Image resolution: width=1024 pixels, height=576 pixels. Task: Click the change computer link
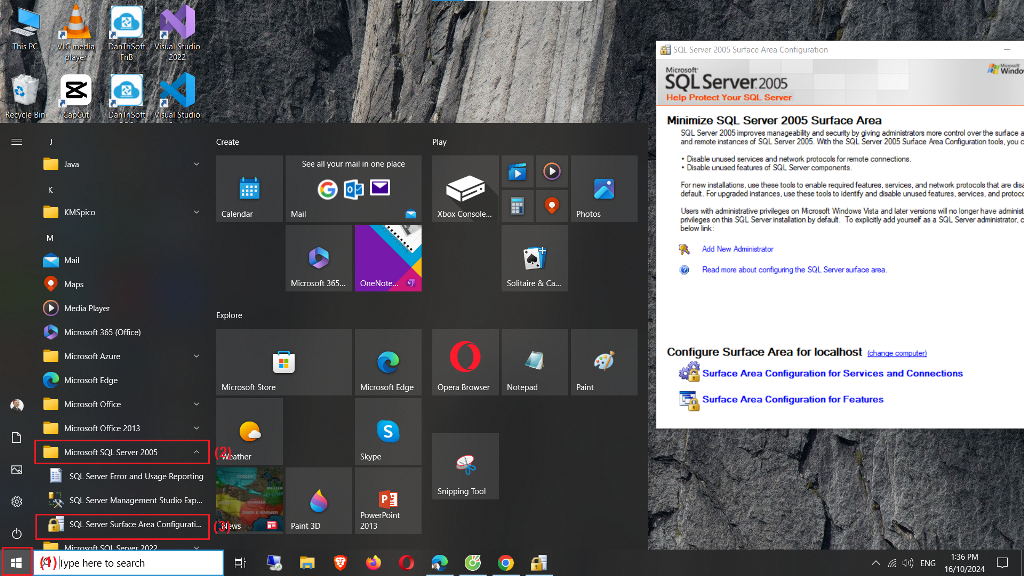click(x=897, y=353)
